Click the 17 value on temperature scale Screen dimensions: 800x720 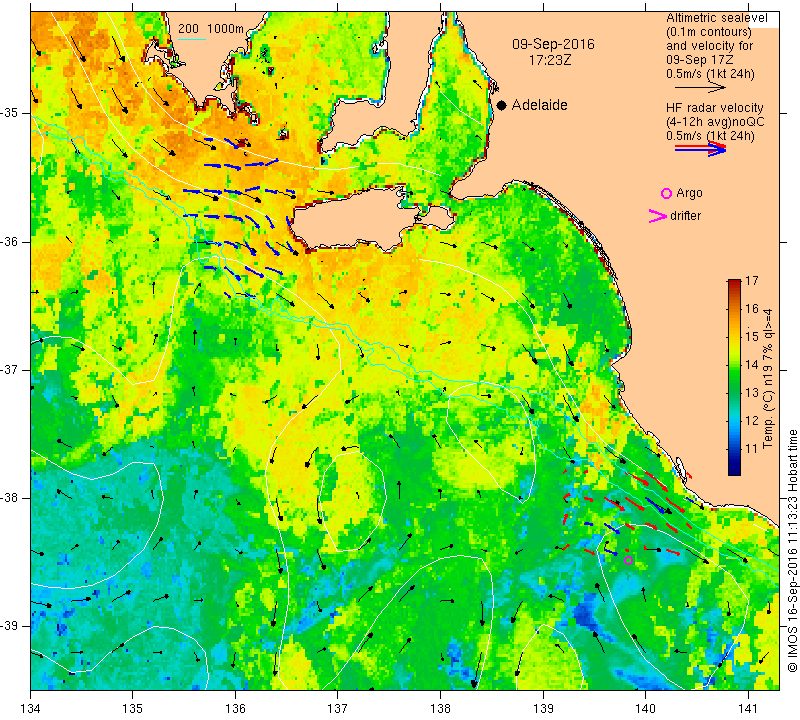click(x=752, y=281)
